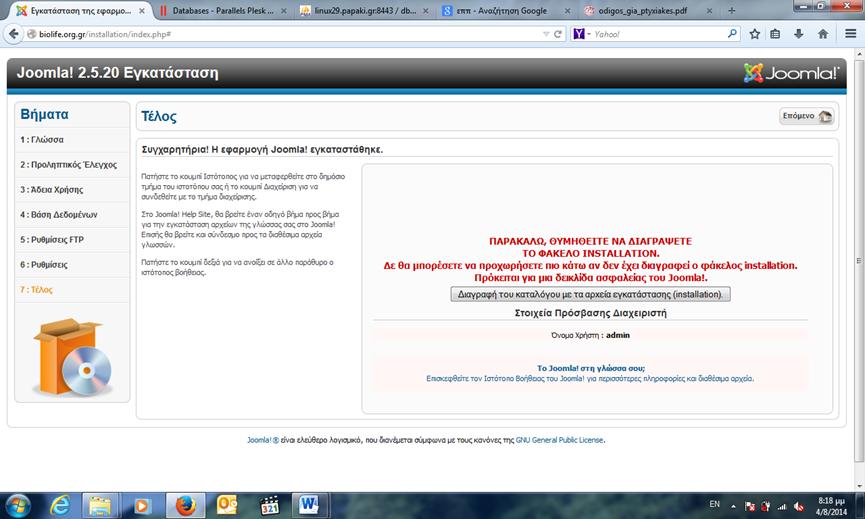
Task: Click the search magnifier icon
Action: point(732,34)
